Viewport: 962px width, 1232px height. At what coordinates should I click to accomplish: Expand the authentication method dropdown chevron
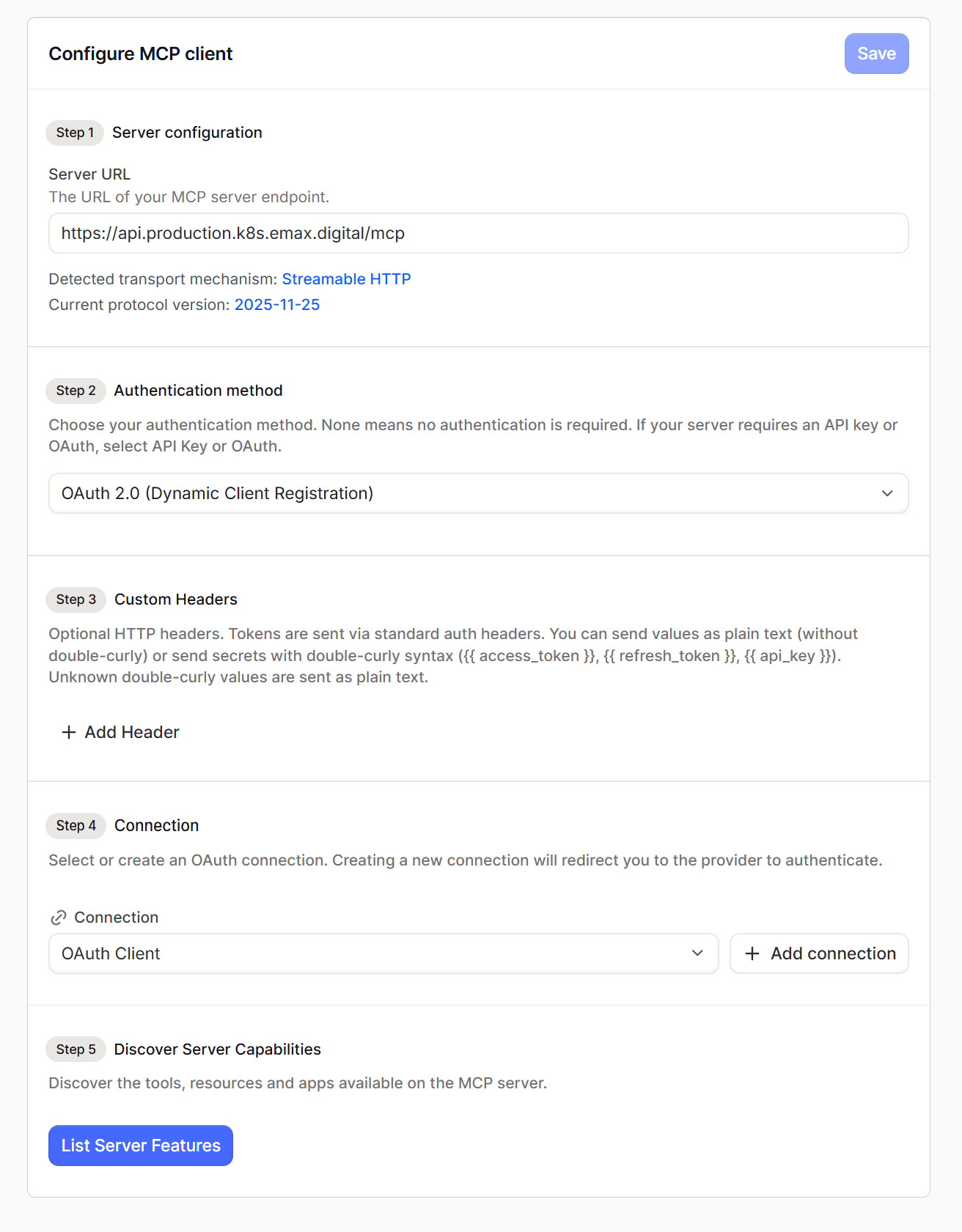887,493
